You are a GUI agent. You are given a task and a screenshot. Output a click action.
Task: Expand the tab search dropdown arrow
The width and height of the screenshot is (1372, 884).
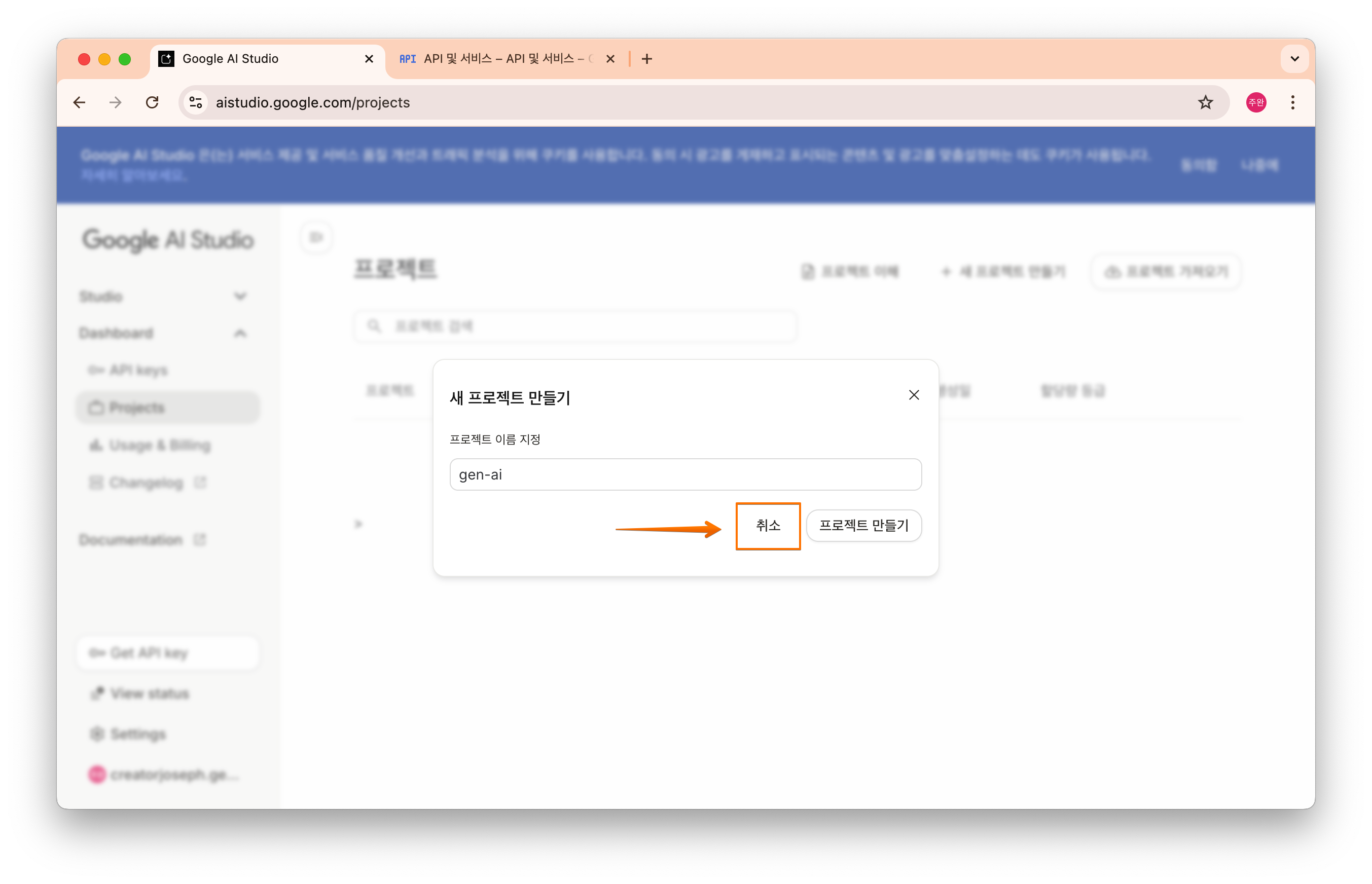pyautogui.click(x=1294, y=59)
